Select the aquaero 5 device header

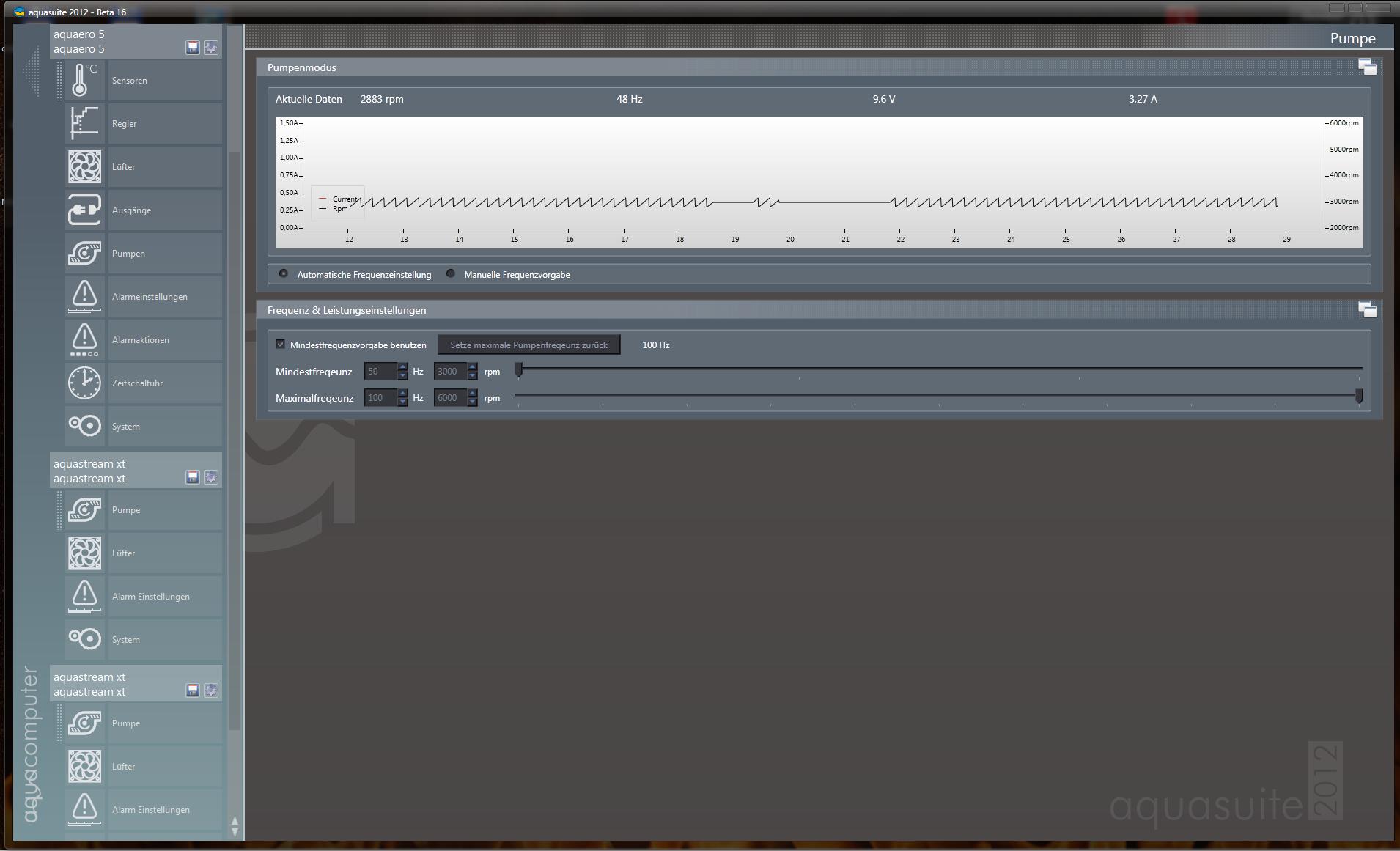136,42
